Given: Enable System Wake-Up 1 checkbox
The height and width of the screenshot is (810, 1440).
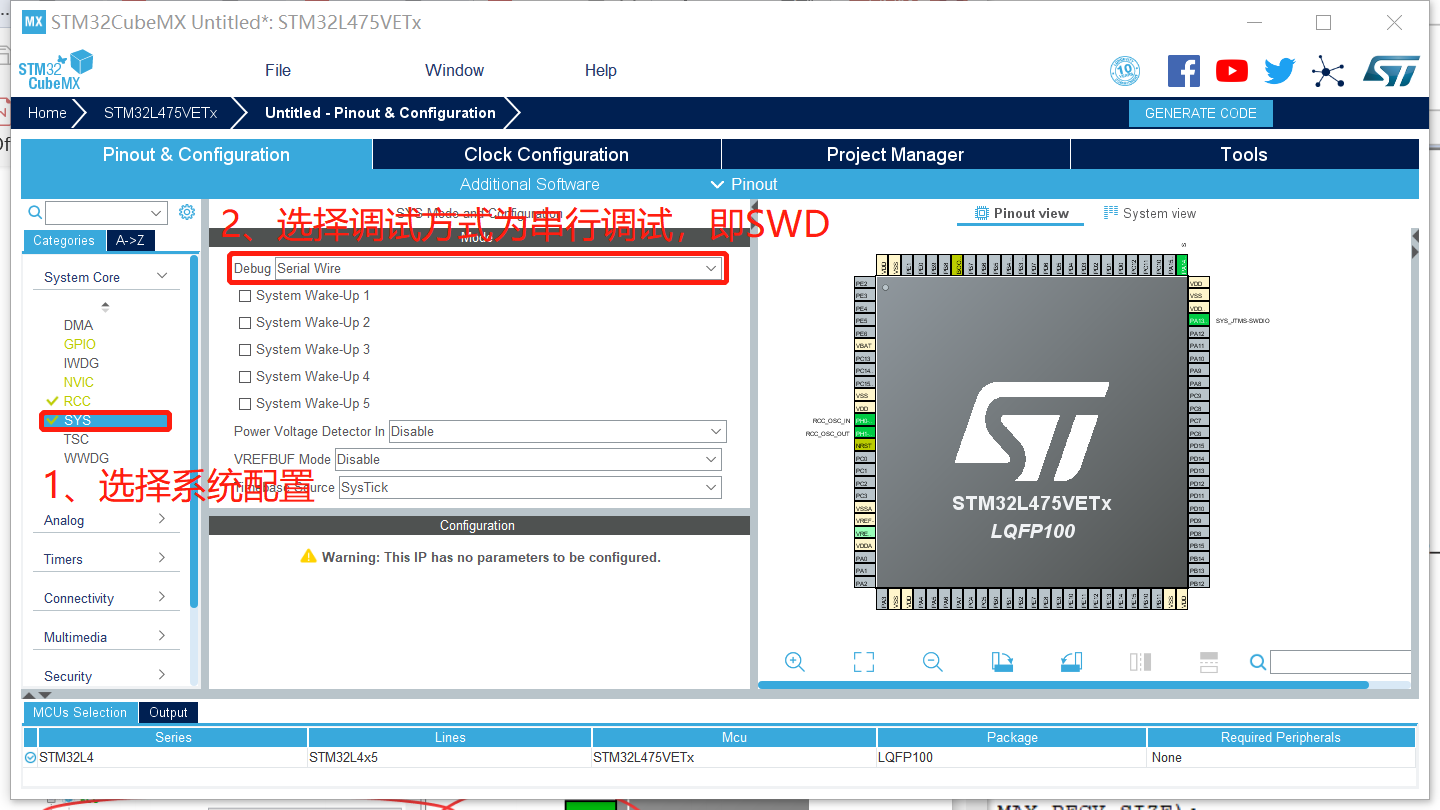Looking at the screenshot, I should point(245,296).
